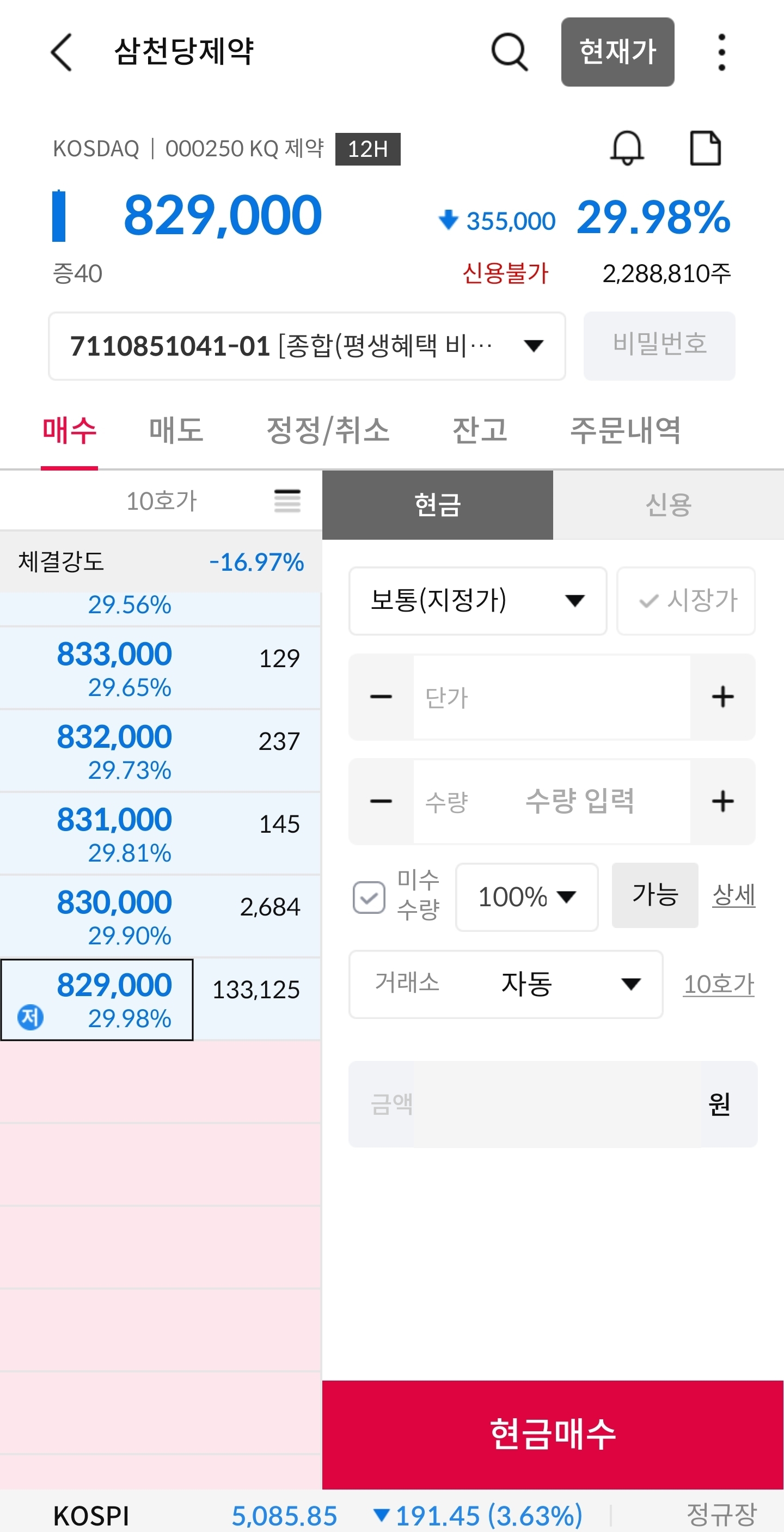Decrease 수량 with minus button
Viewport: 784px width, 1532px height.
pyautogui.click(x=381, y=801)
